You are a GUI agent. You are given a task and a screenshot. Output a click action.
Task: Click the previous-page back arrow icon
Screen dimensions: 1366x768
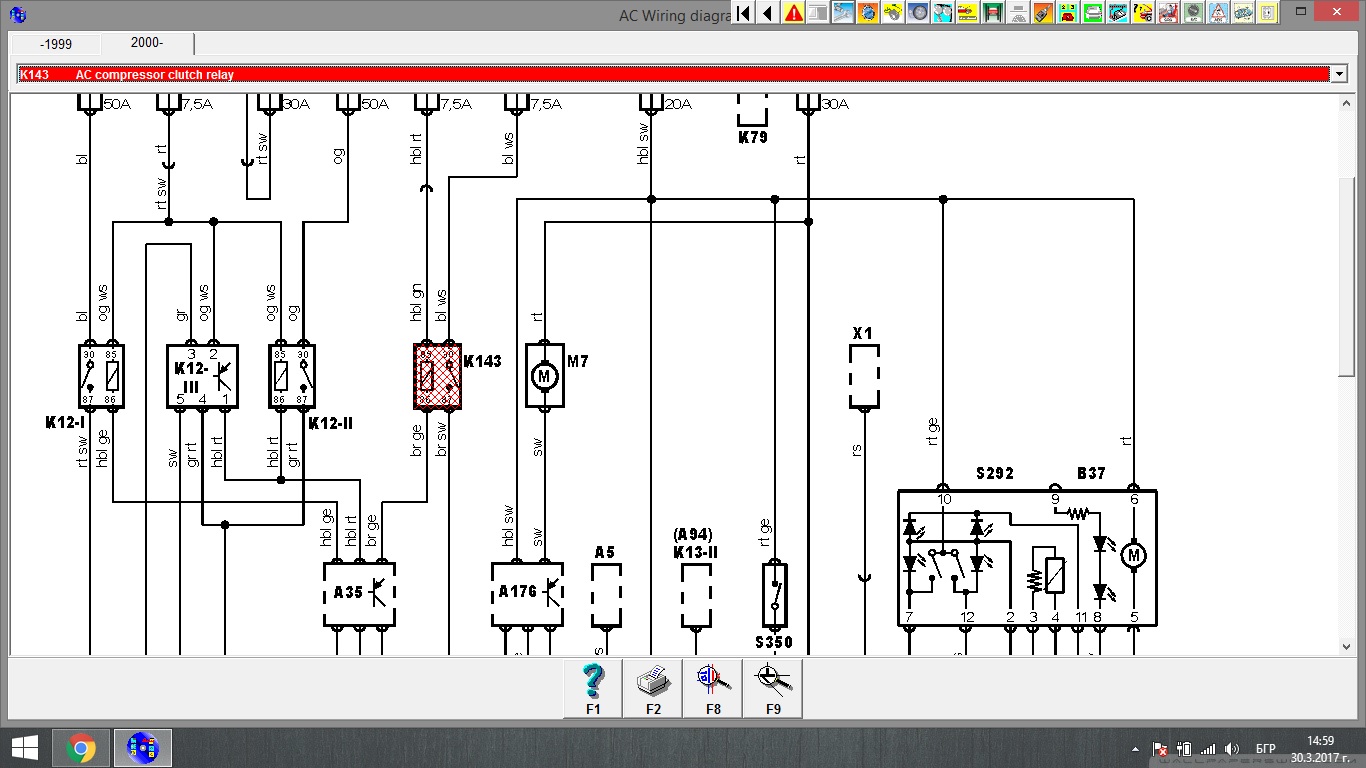[768, 13]
